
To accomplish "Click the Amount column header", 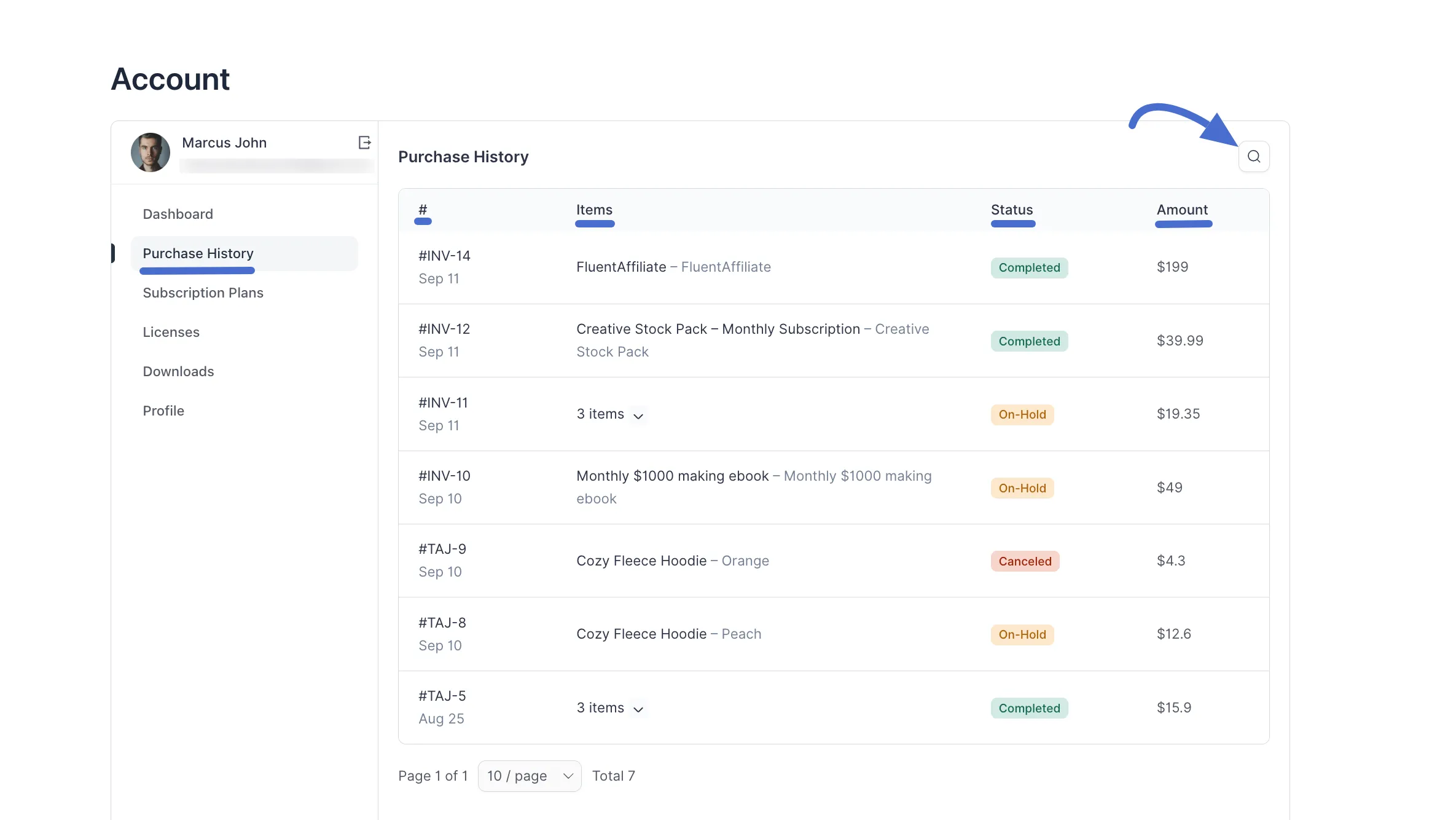I will click(1182, 210).
